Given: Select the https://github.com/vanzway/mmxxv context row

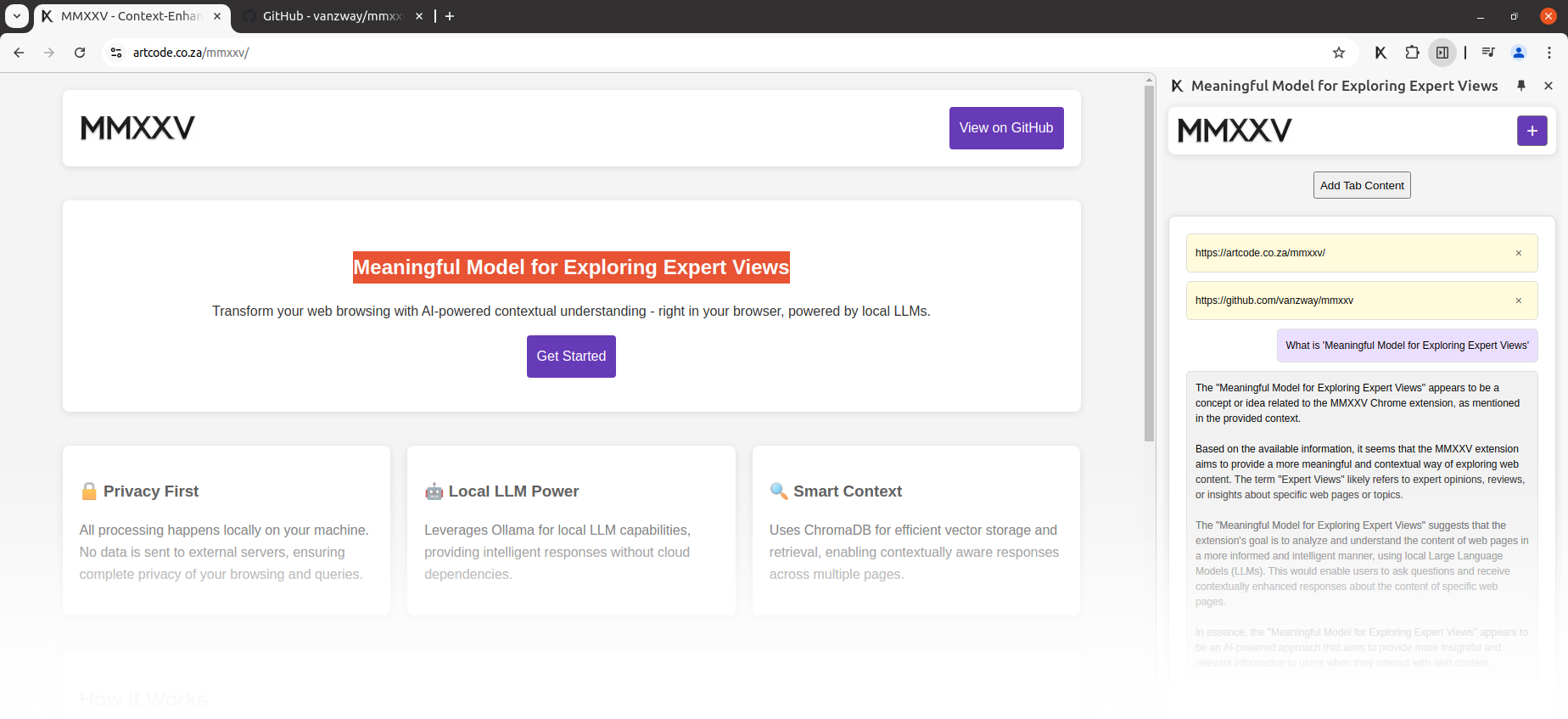Looking at the screenshot, I should (1362, 301).
